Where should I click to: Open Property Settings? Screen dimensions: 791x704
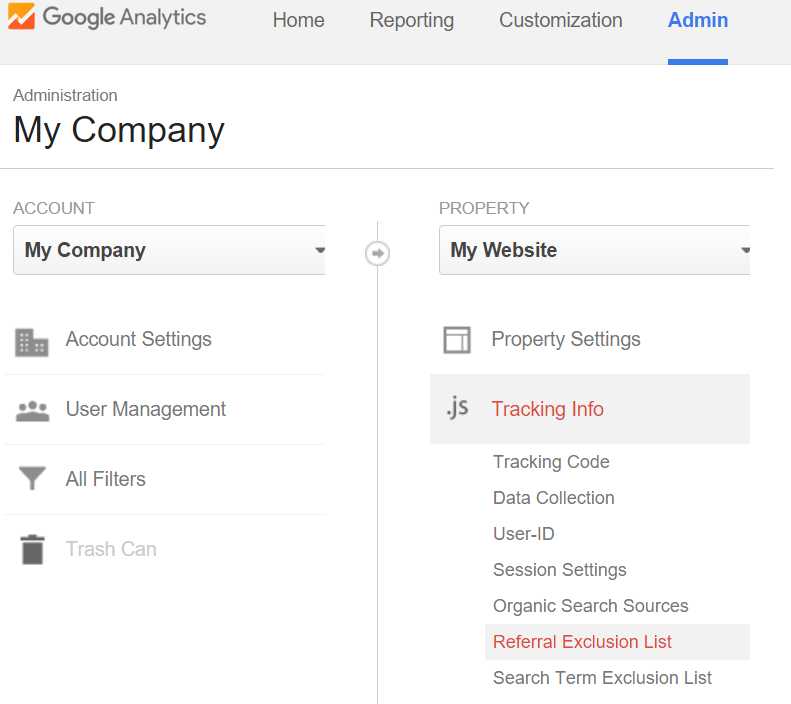click(566, 339)
